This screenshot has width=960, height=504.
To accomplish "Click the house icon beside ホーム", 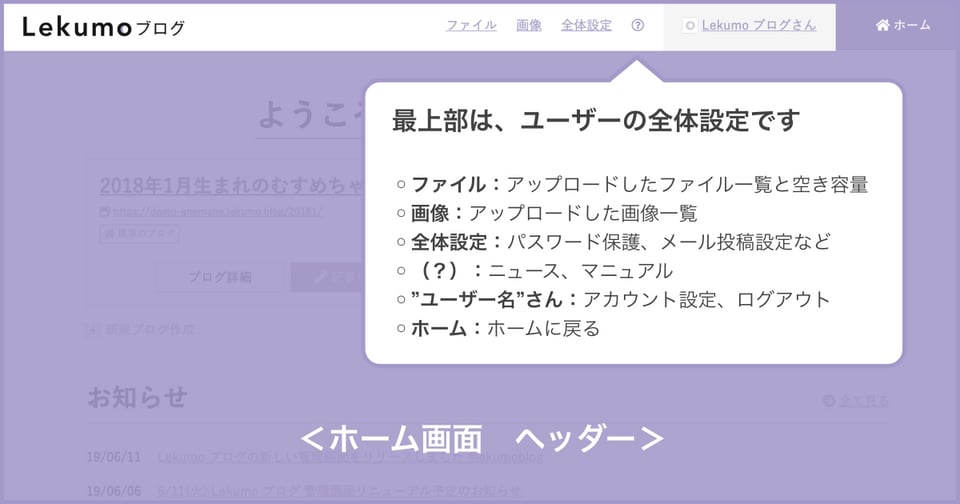I will coord(882,25).
